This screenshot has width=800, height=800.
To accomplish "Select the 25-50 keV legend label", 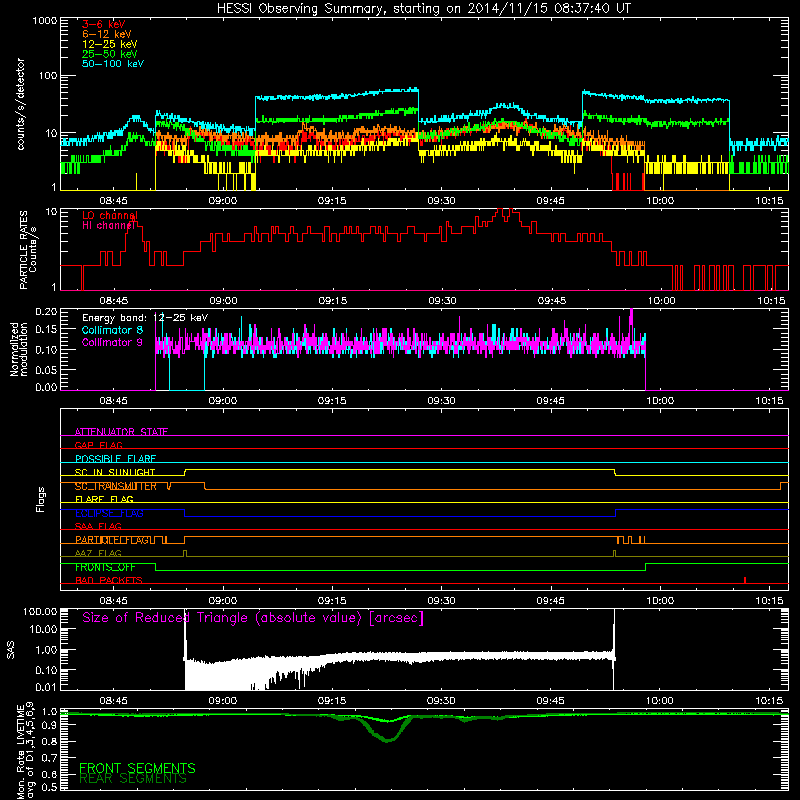I will [110, 54].
